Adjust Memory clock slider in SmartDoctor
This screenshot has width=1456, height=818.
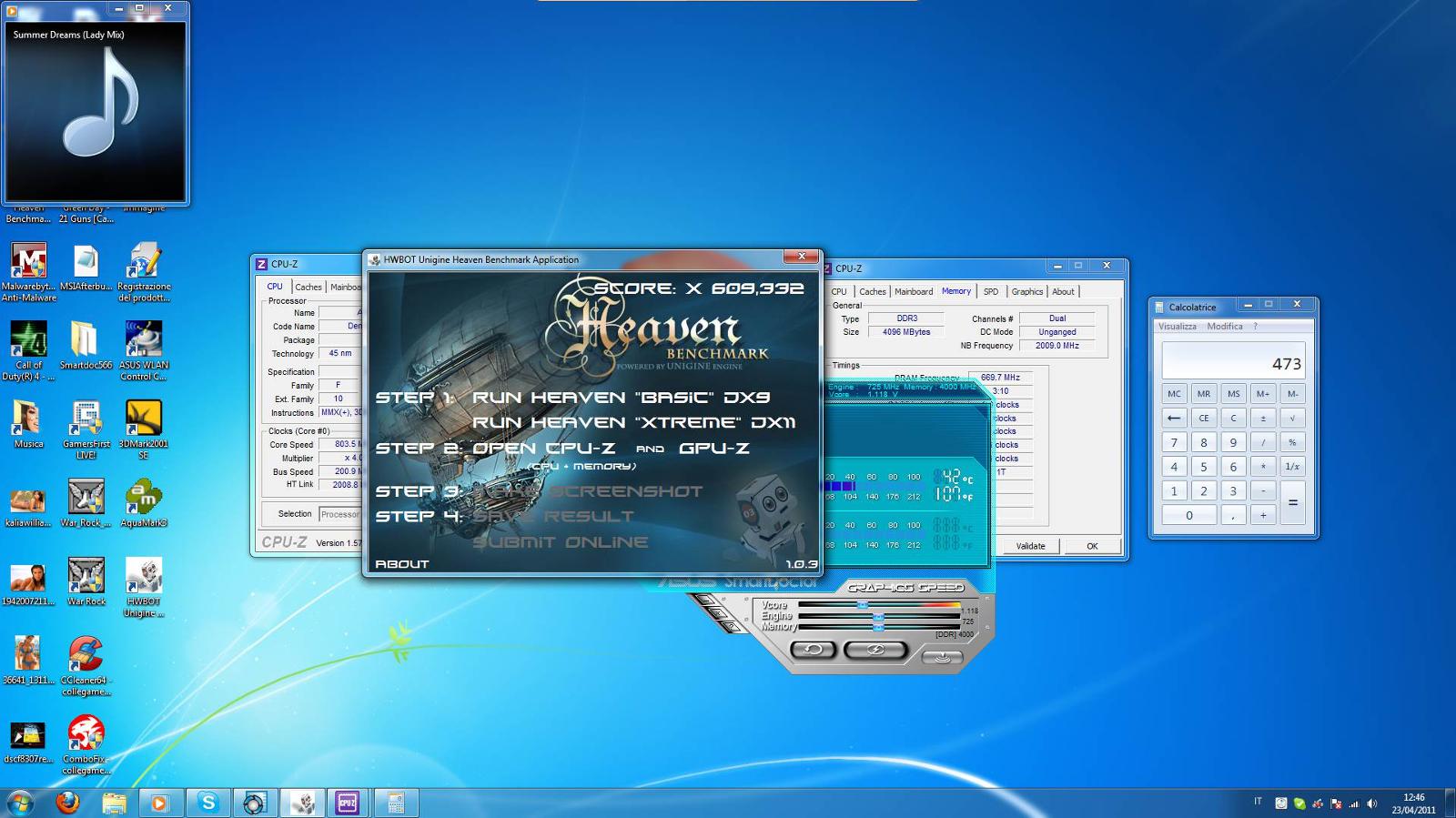[878, 627]
